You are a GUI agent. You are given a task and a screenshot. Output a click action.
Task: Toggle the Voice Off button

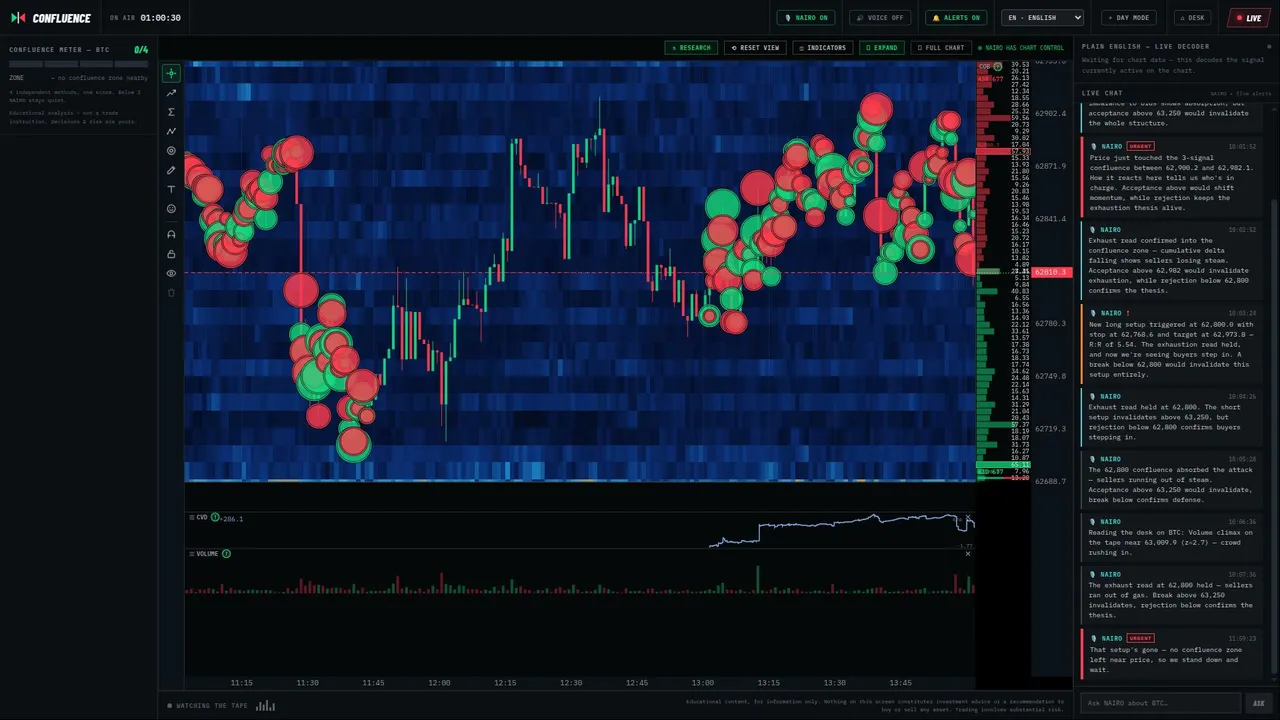(880, 17)
